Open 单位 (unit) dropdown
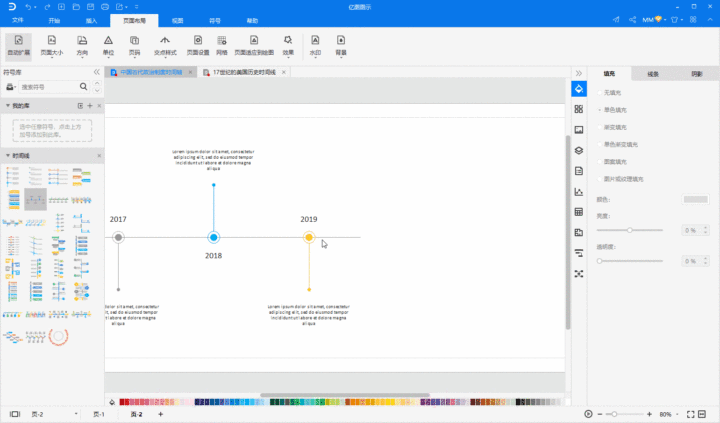 (x=108, y=45)
